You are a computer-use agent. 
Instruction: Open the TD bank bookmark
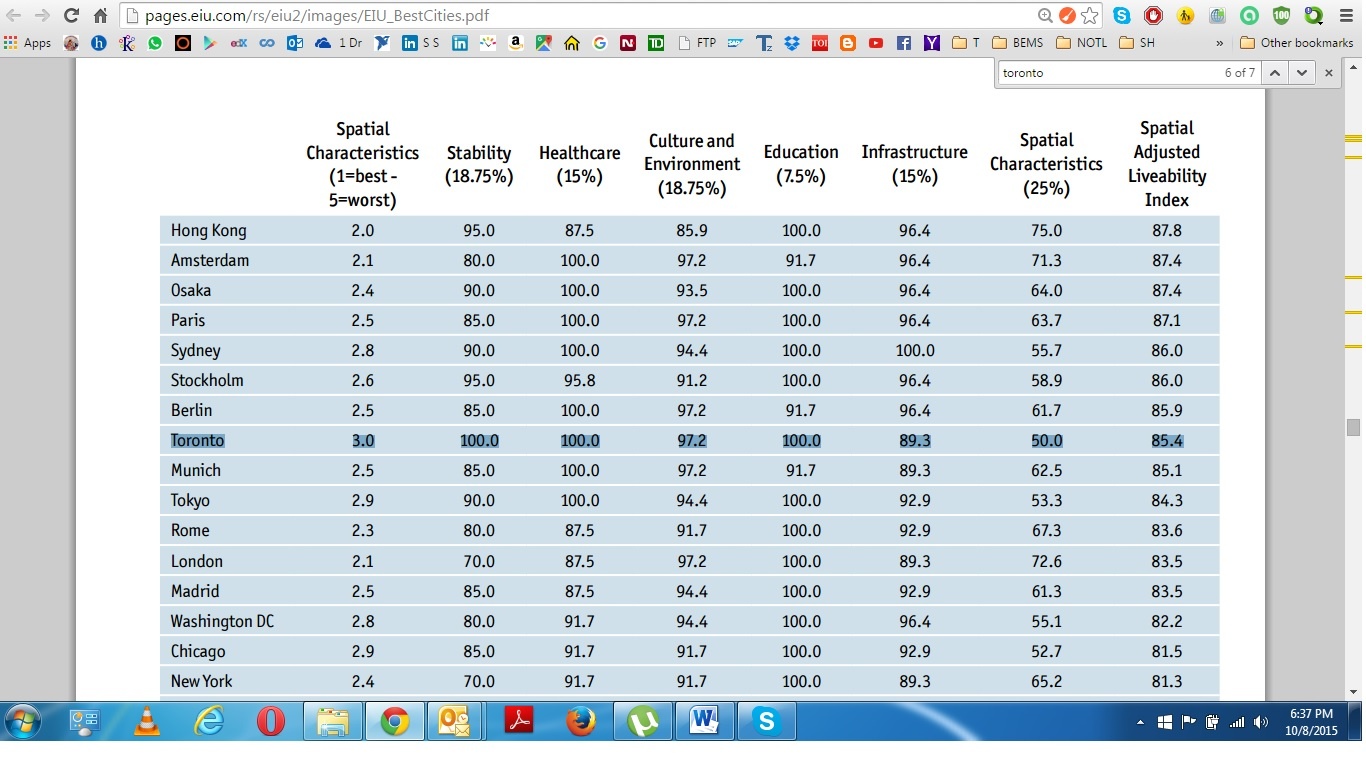[656, 43]
